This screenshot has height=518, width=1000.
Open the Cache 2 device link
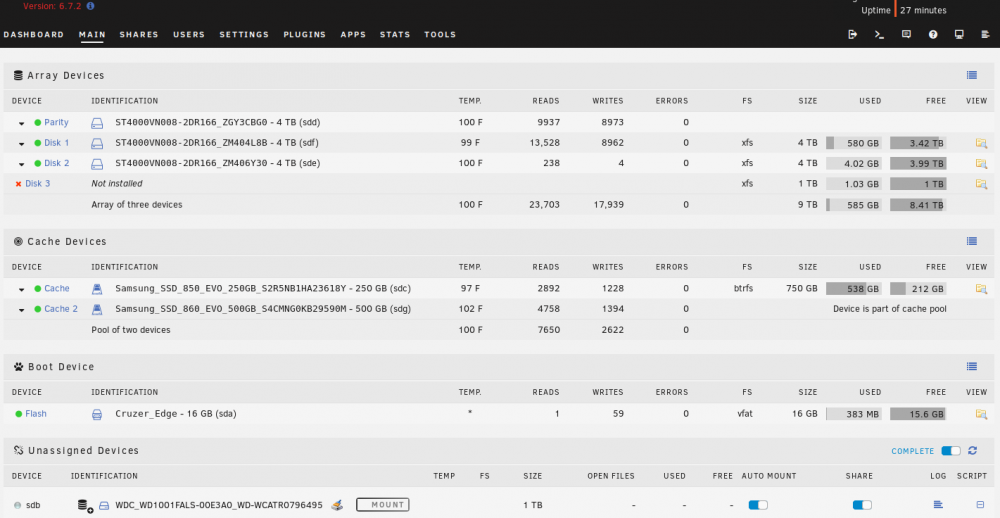coord(61,309)
